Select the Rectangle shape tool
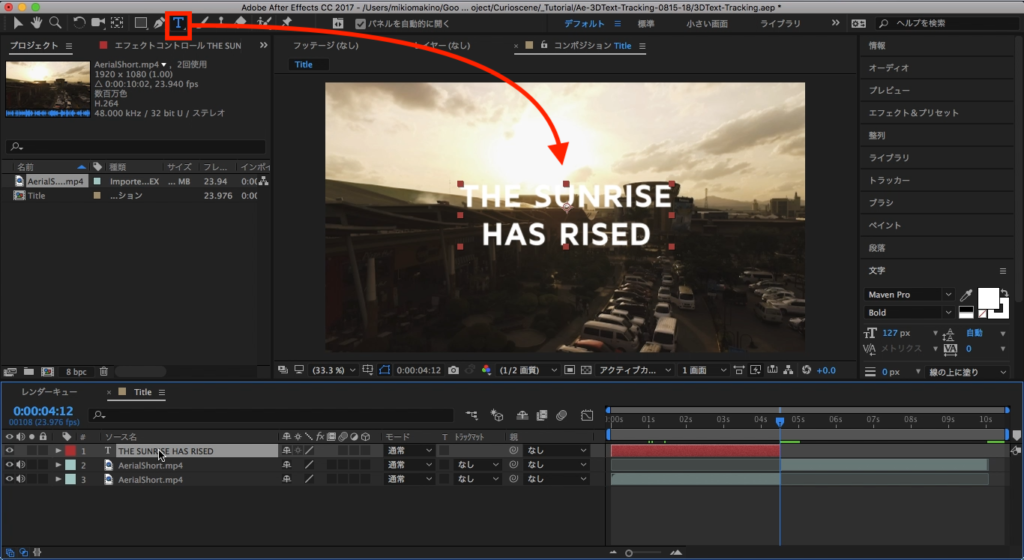1024x560 pixels. 140,22
